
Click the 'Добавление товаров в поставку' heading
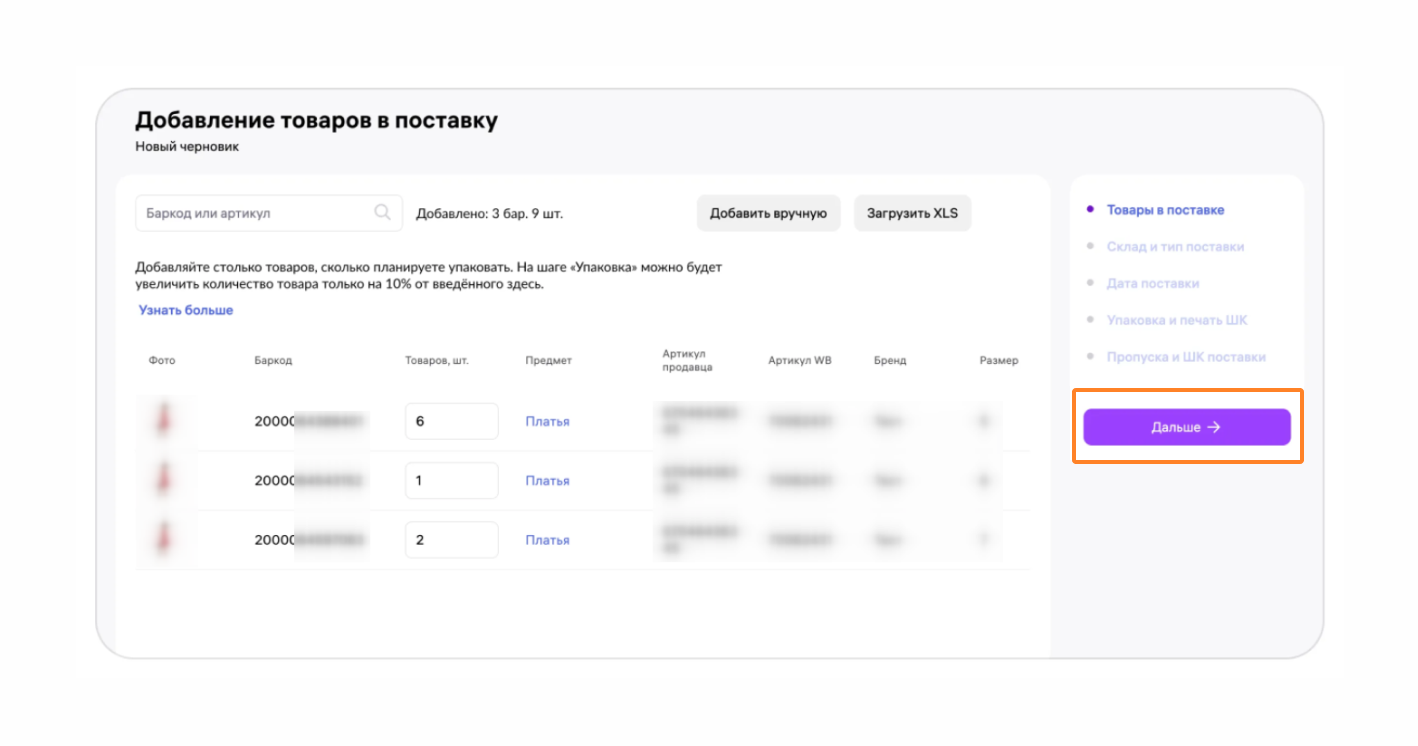(x=316, y=121)
